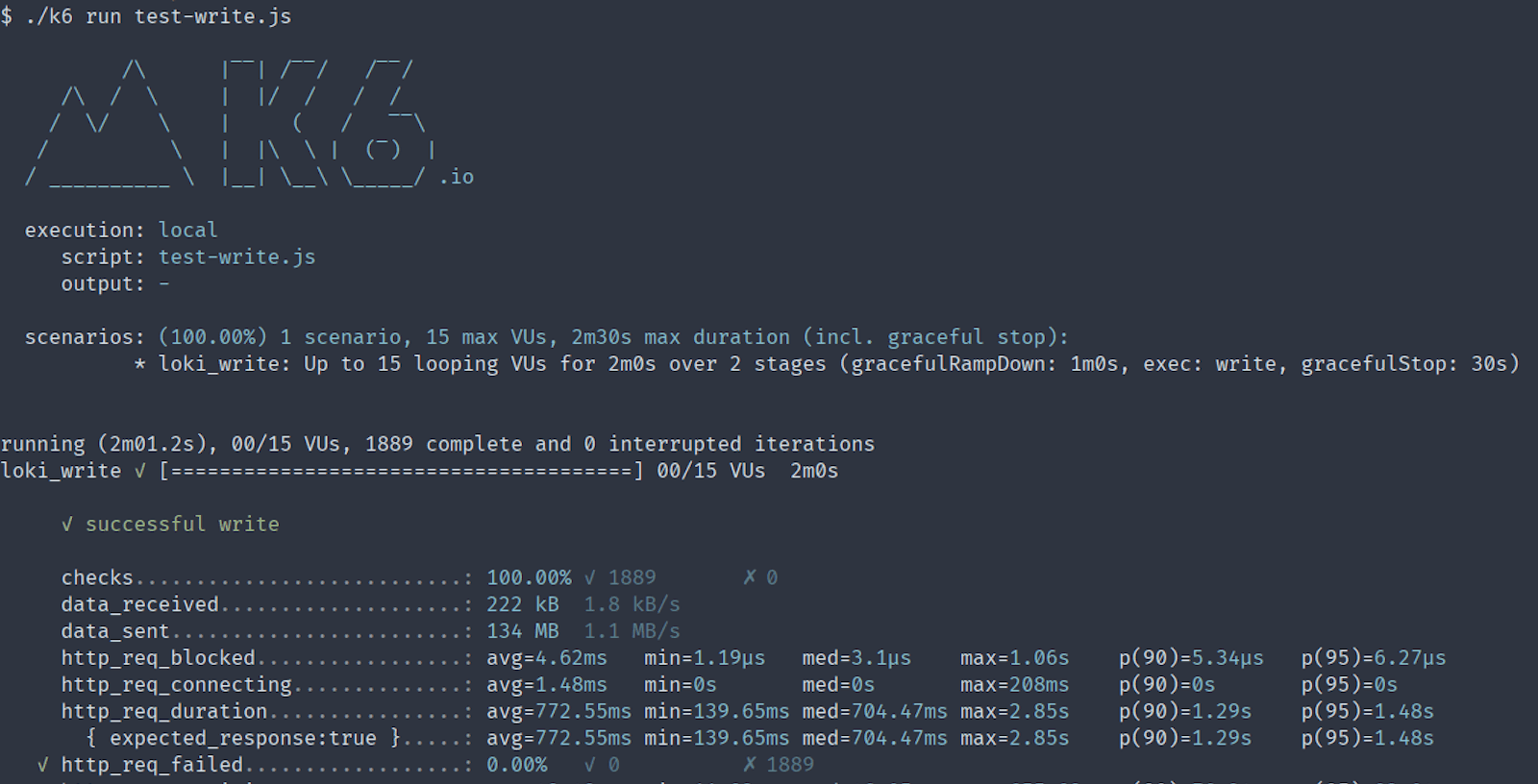The image size is (1538, 784).
Task: Click the script value test-write.js
Action: (x=236, y=257)
